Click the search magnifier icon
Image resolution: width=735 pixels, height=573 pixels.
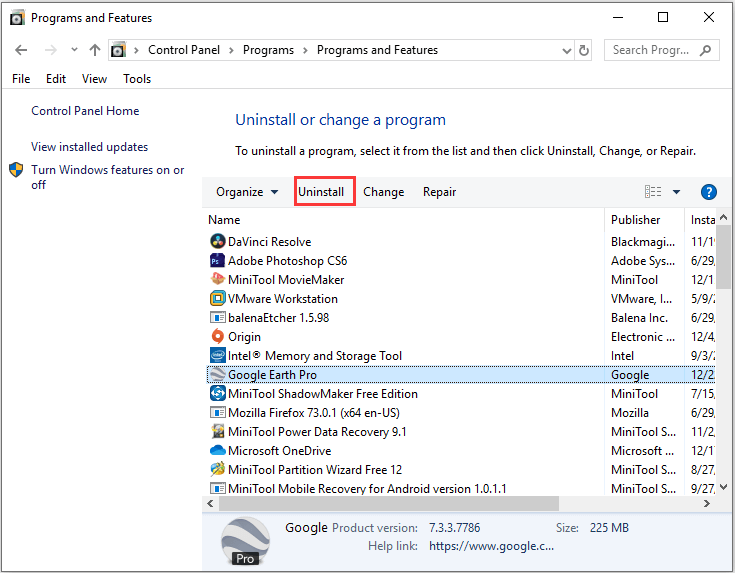(x=705, y=50)
